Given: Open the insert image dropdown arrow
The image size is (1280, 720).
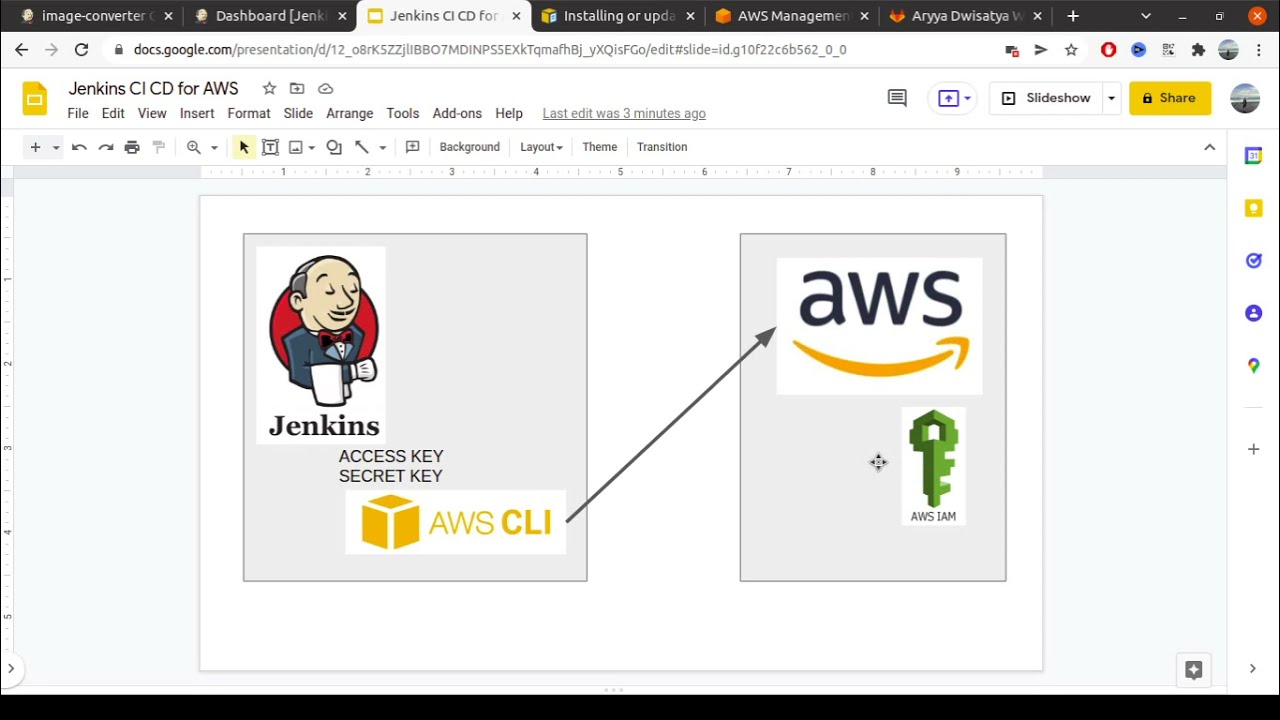Looking at the screenshot, I should point(312,147).
